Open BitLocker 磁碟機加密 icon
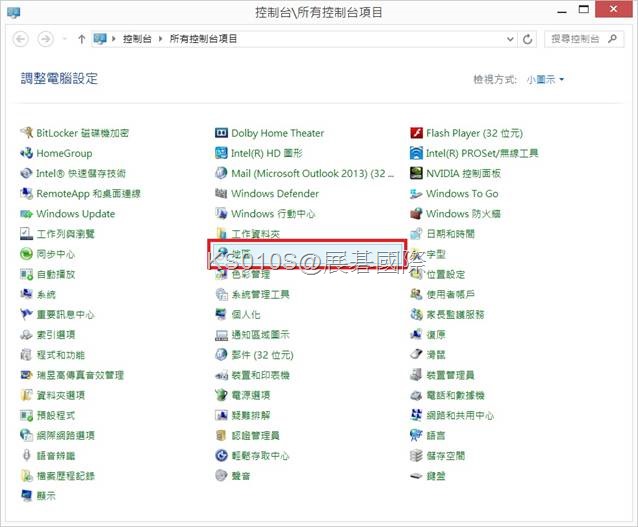This screenshot has width=638, height=527. (27, 133)
